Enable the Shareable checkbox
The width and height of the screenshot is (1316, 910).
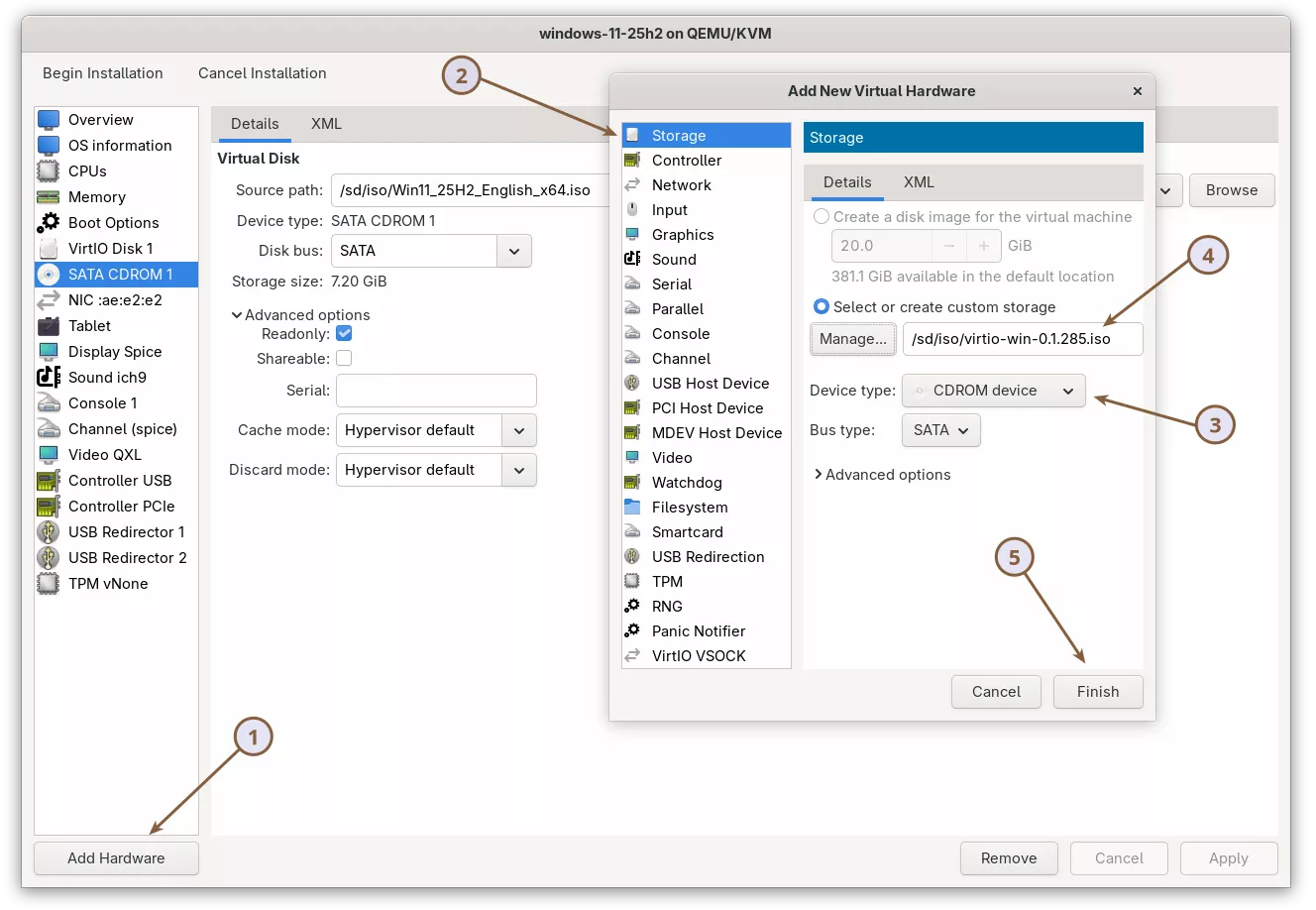(x=344, y=358)
